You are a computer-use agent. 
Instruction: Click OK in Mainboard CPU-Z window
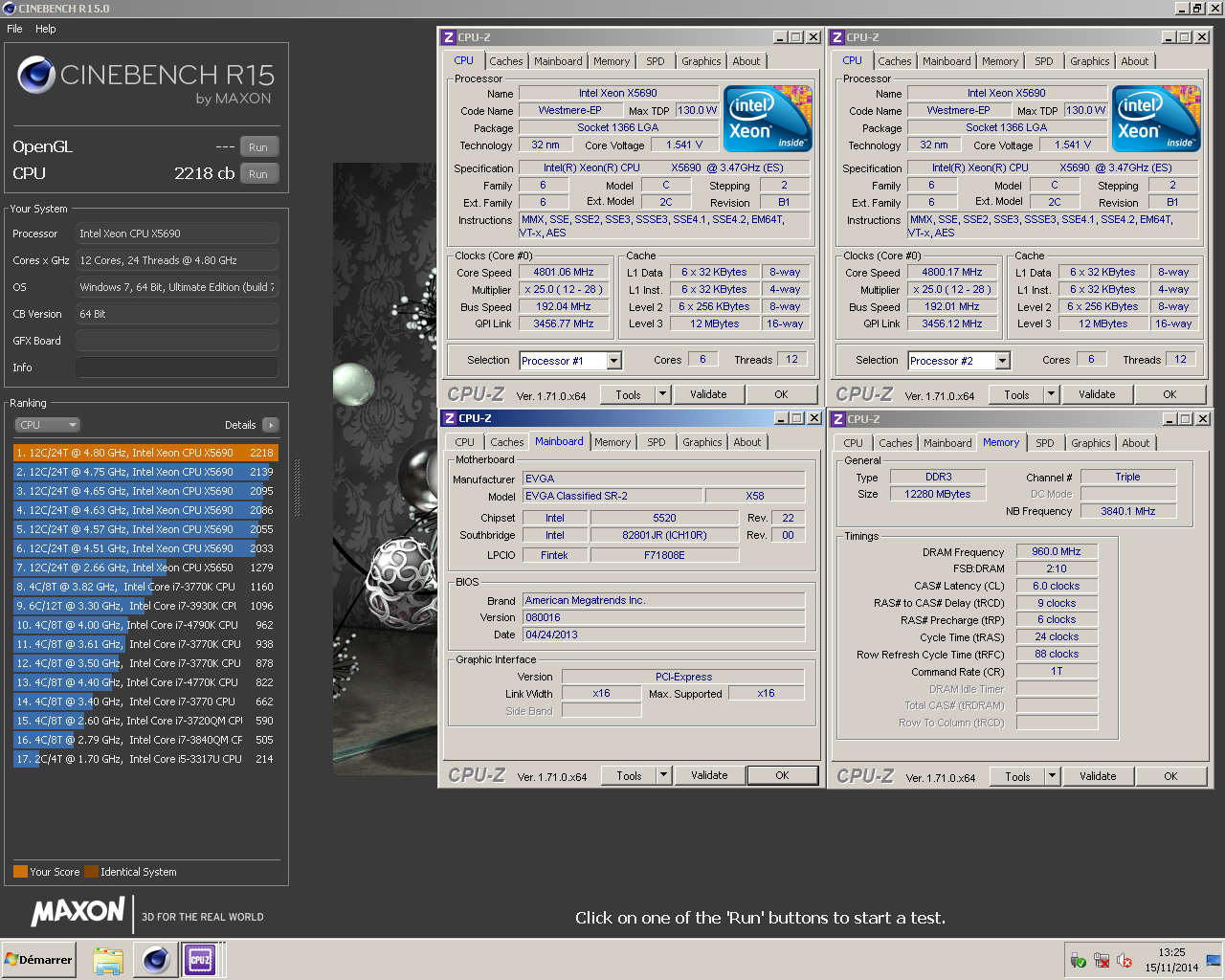pyautogui.click(x=783, y=775)
